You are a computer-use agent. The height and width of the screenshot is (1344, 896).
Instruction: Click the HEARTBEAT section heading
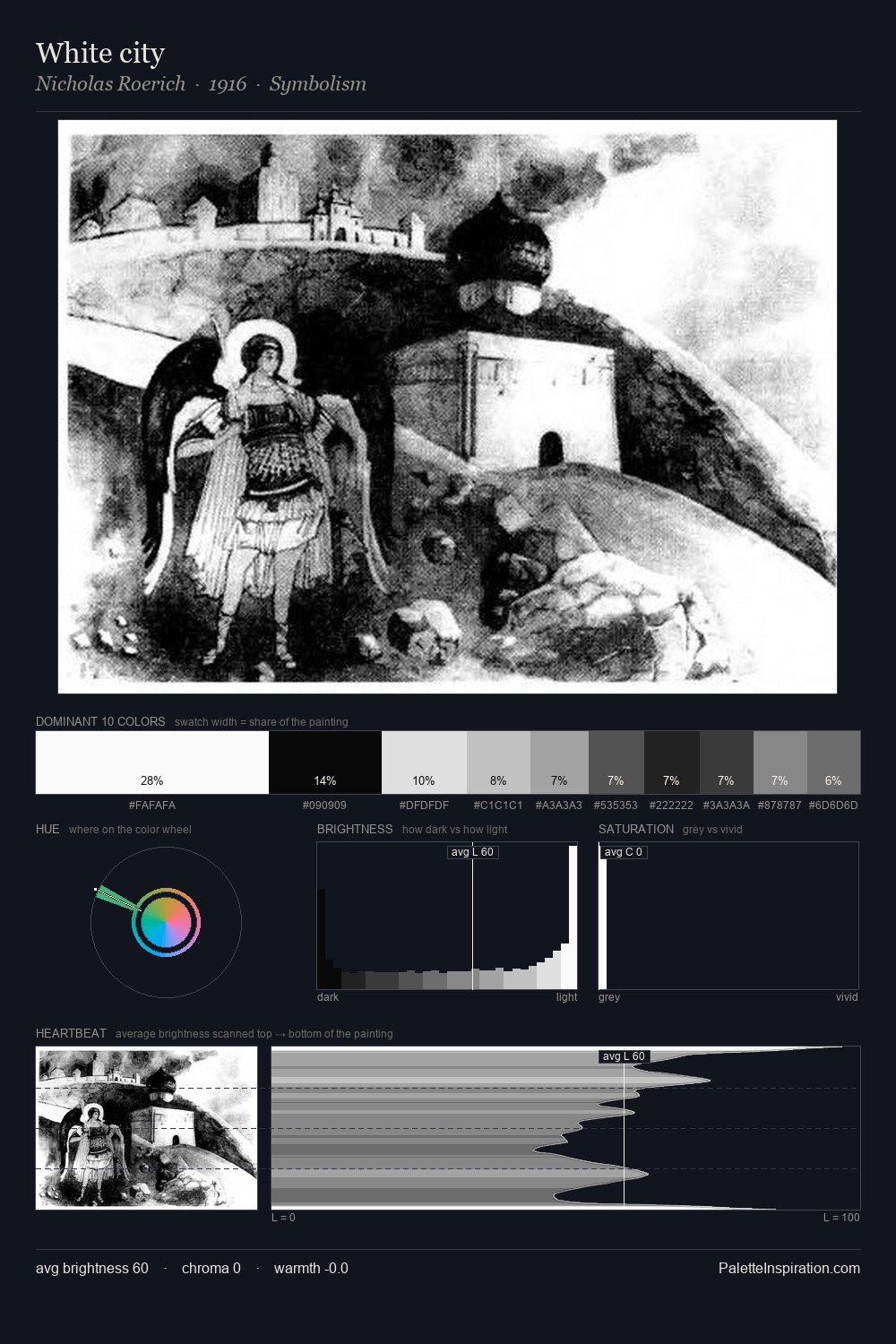[71, 1033]
